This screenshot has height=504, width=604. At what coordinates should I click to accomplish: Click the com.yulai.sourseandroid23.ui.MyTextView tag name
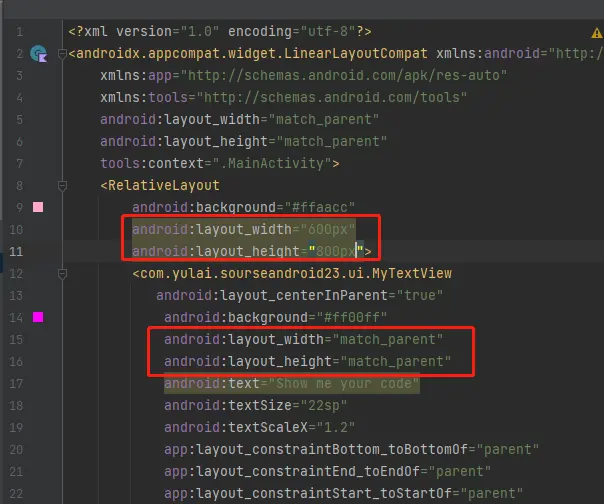click(x=296, y=274)
